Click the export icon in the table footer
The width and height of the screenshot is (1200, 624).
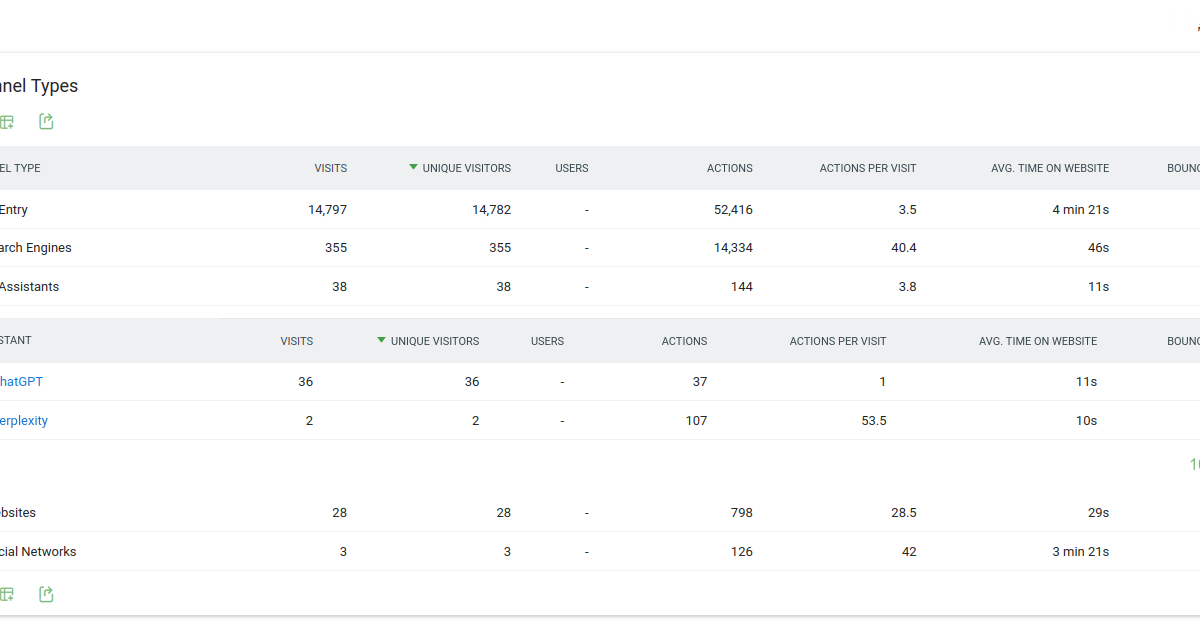click(x=46, y=593)
